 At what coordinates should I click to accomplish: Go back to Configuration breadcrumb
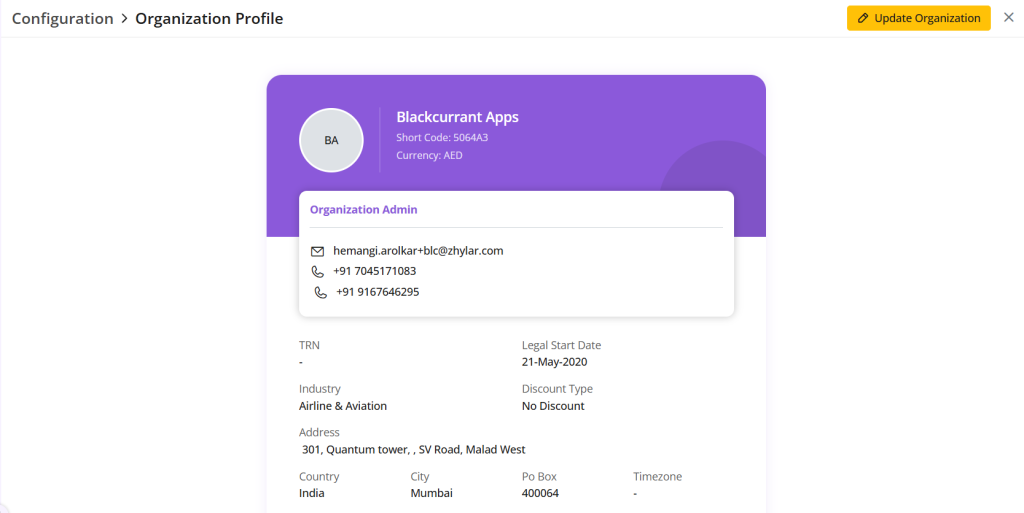pyautogui.click(x=62, y=19)
